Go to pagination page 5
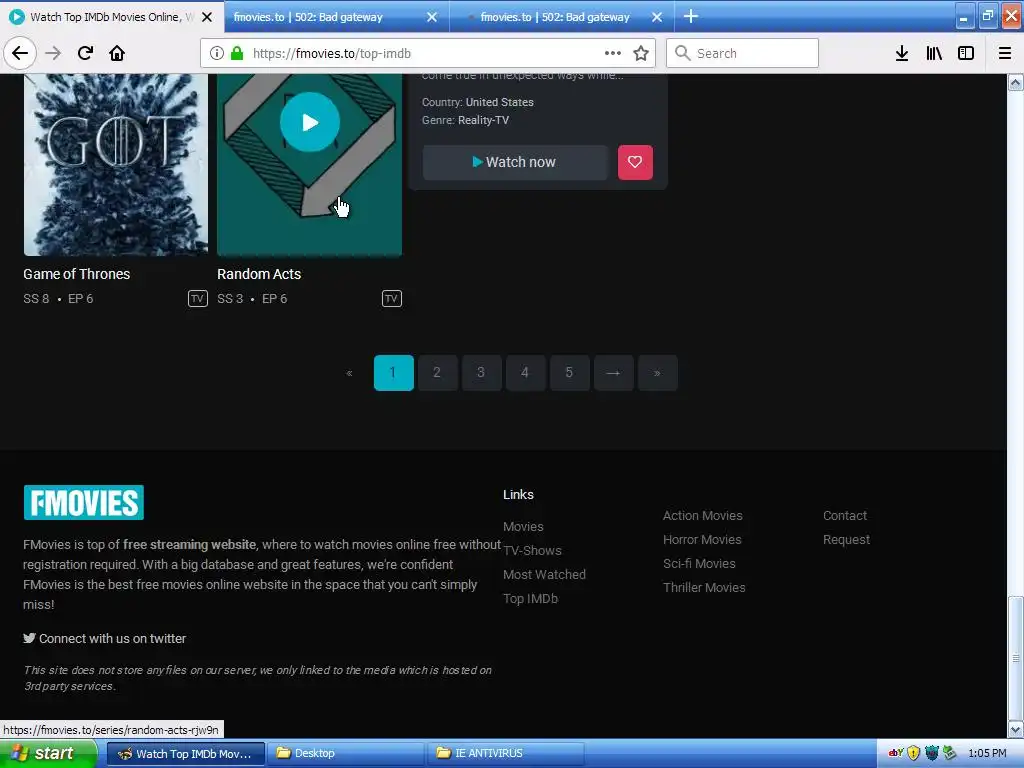The image size is (1024, 768). (x=569, y=373)
